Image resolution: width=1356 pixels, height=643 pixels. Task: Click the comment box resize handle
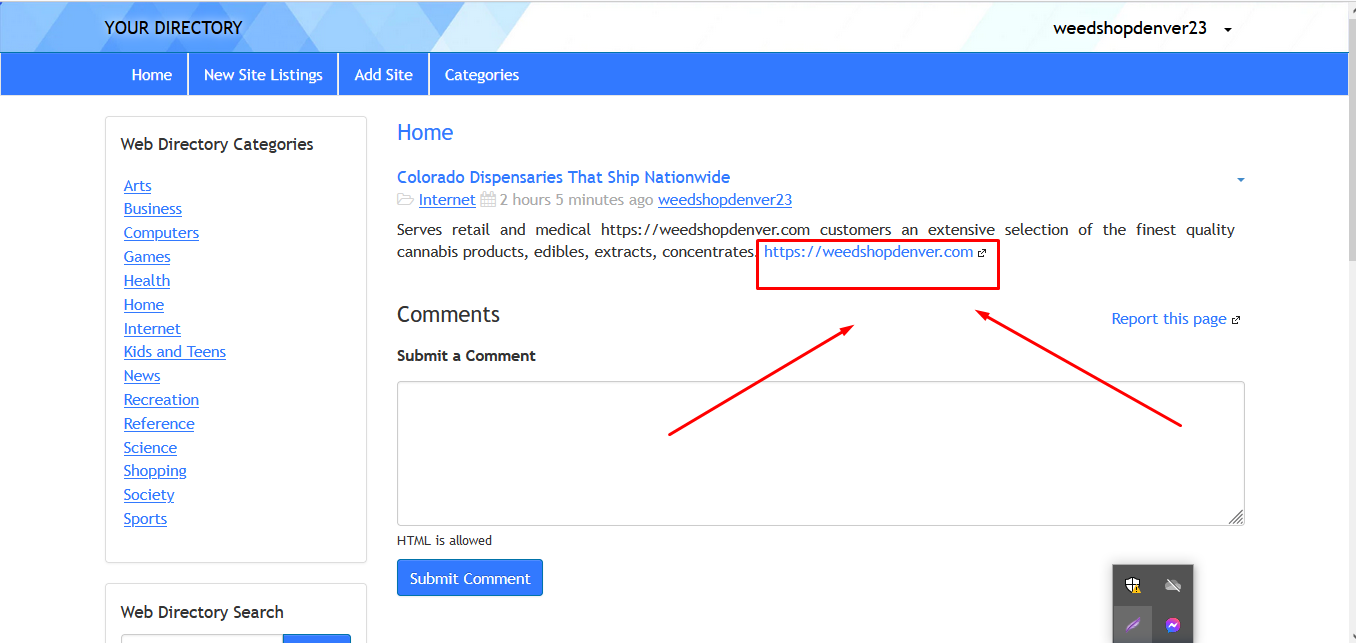point(1236,517)
